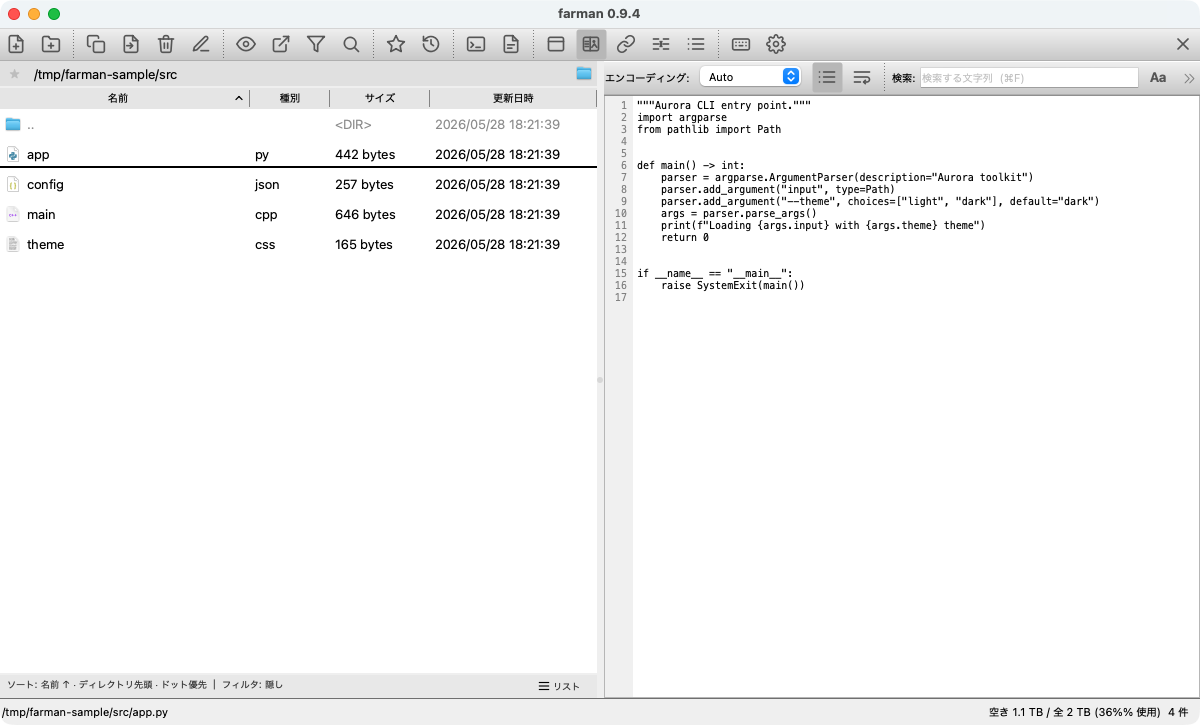This screenshot has height=725, width=1200.
Task: Sort by the 更新日時 column header
Action: pyautogui.click(x=513, y=98)
